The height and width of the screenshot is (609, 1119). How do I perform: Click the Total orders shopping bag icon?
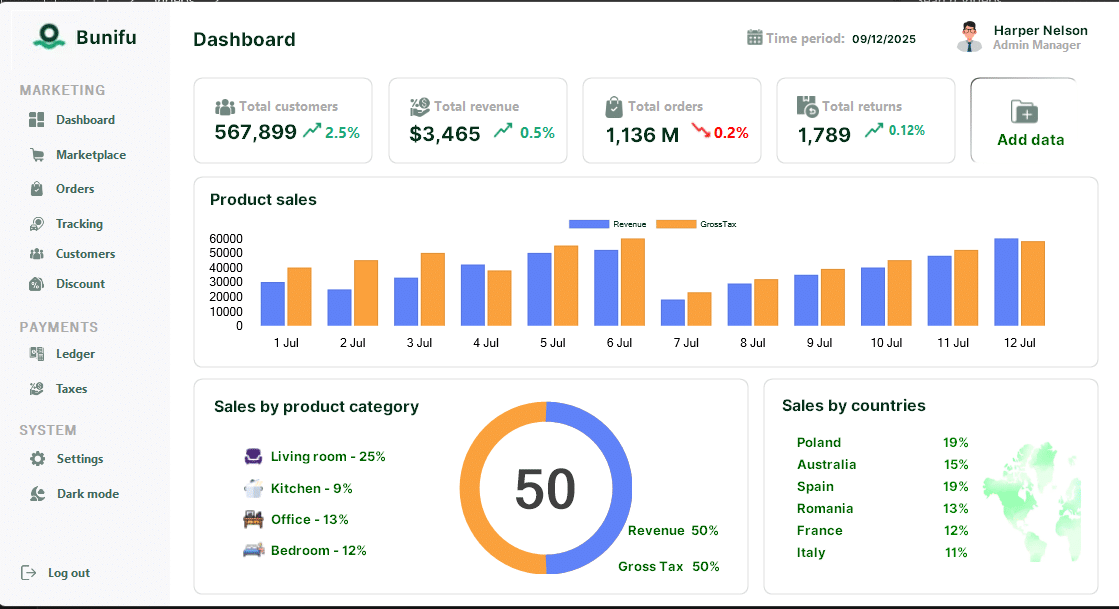pos(614,107)
